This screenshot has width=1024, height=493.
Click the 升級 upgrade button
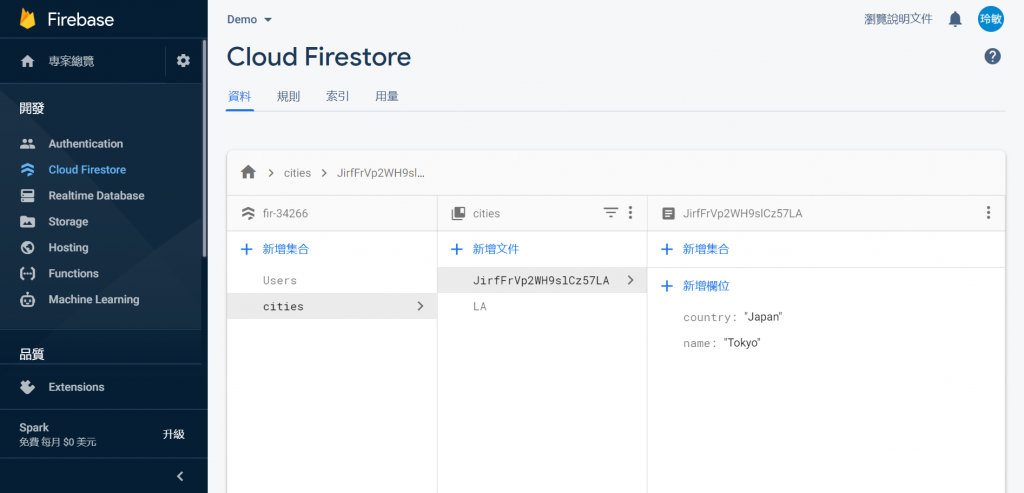click(174, 434)
